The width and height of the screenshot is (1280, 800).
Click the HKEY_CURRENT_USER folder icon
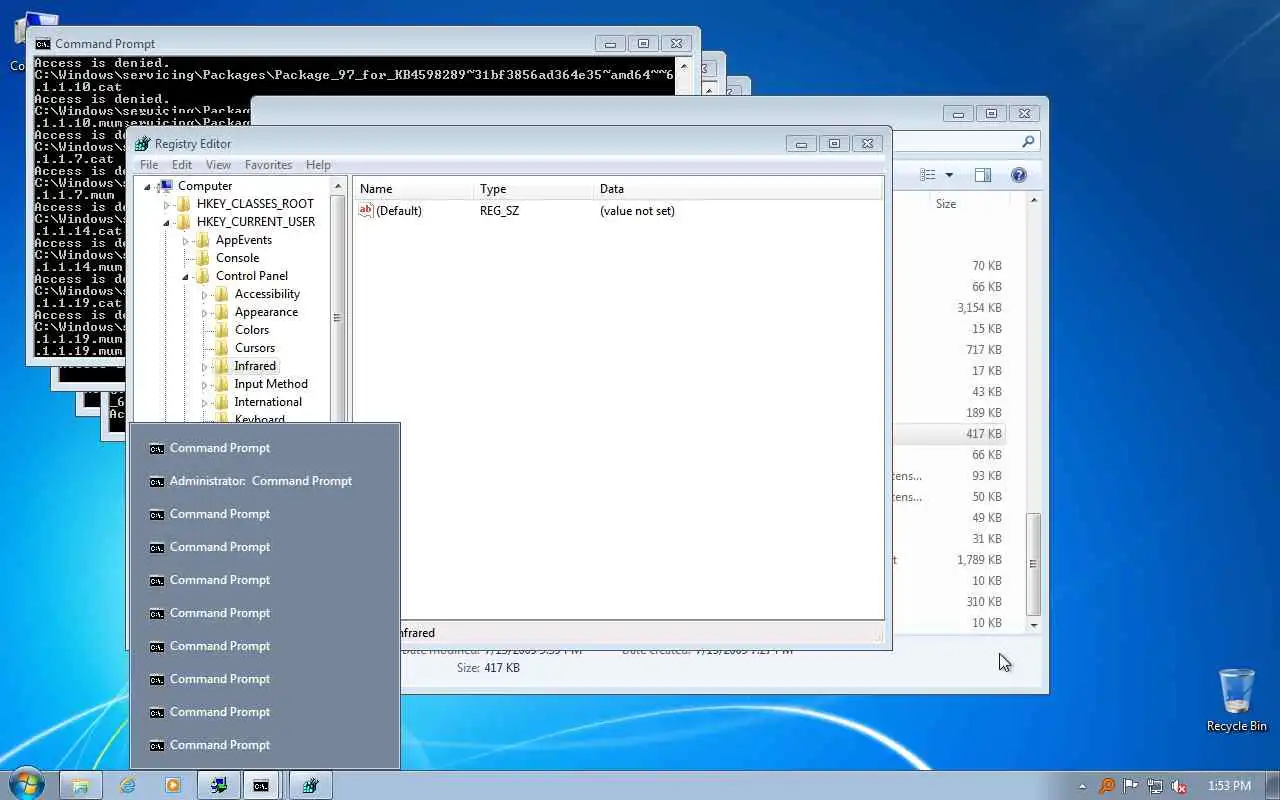click(x=184, y=222)
